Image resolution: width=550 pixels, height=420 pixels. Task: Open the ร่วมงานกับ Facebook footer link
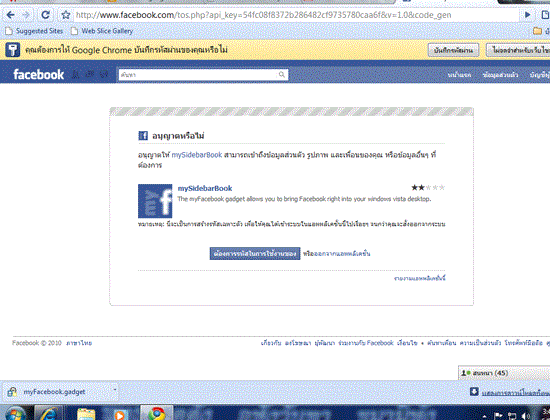[x=366, y=343]
